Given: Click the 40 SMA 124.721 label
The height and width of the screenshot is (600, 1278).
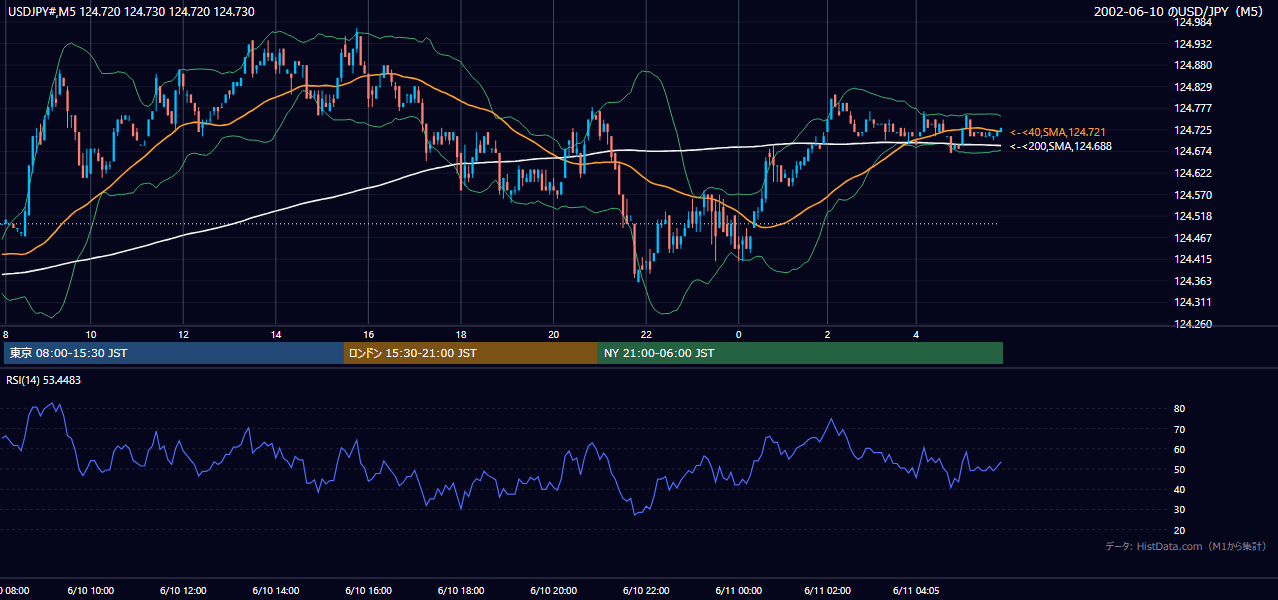Looking at the screenshot, I should pyautogui.click(x=1058, y=132).
